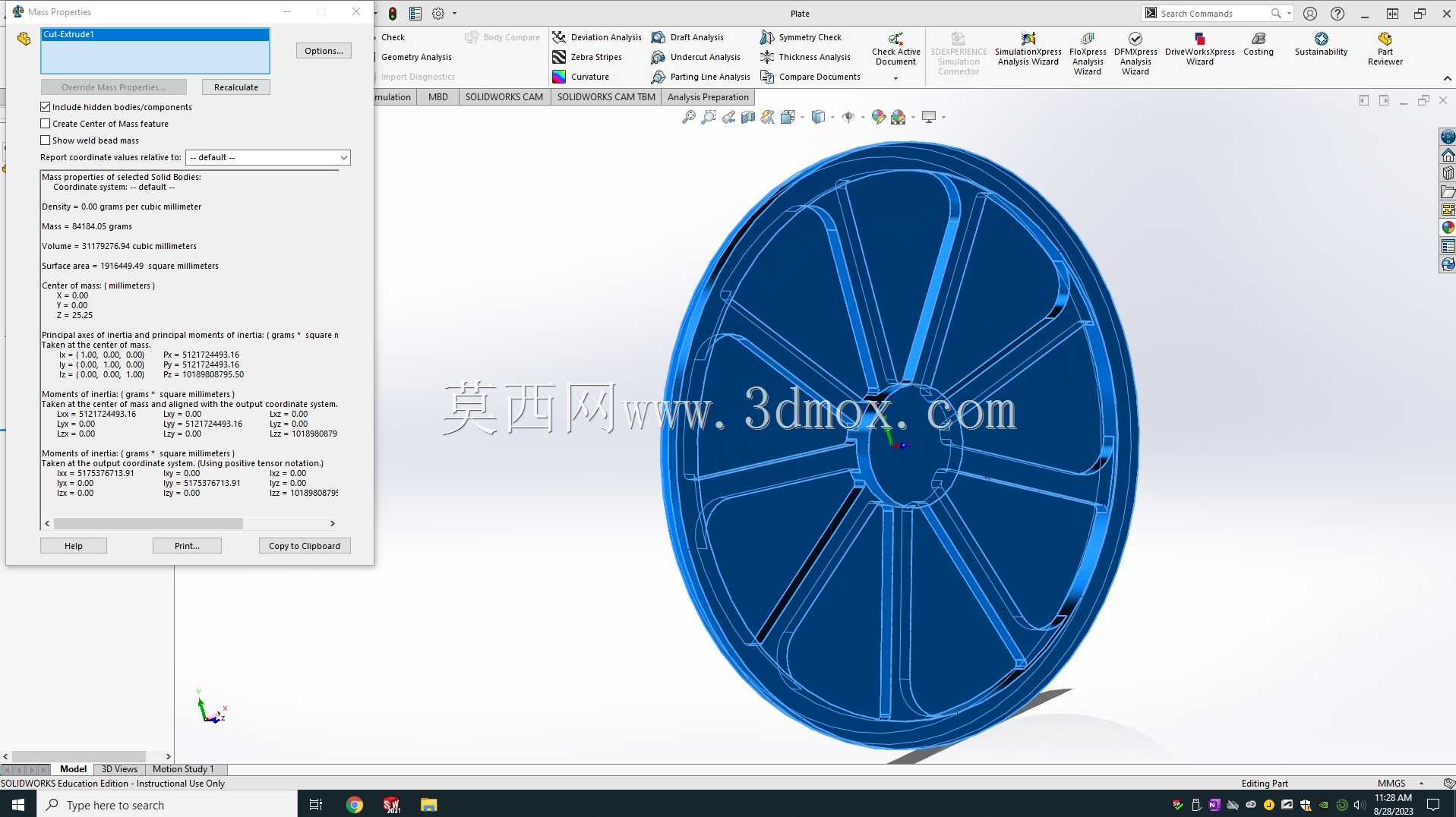This screenshot has width=1456, height=817.
Task: Select Cut-Extrude1 in selection box
Action: (x=155, y=34)
